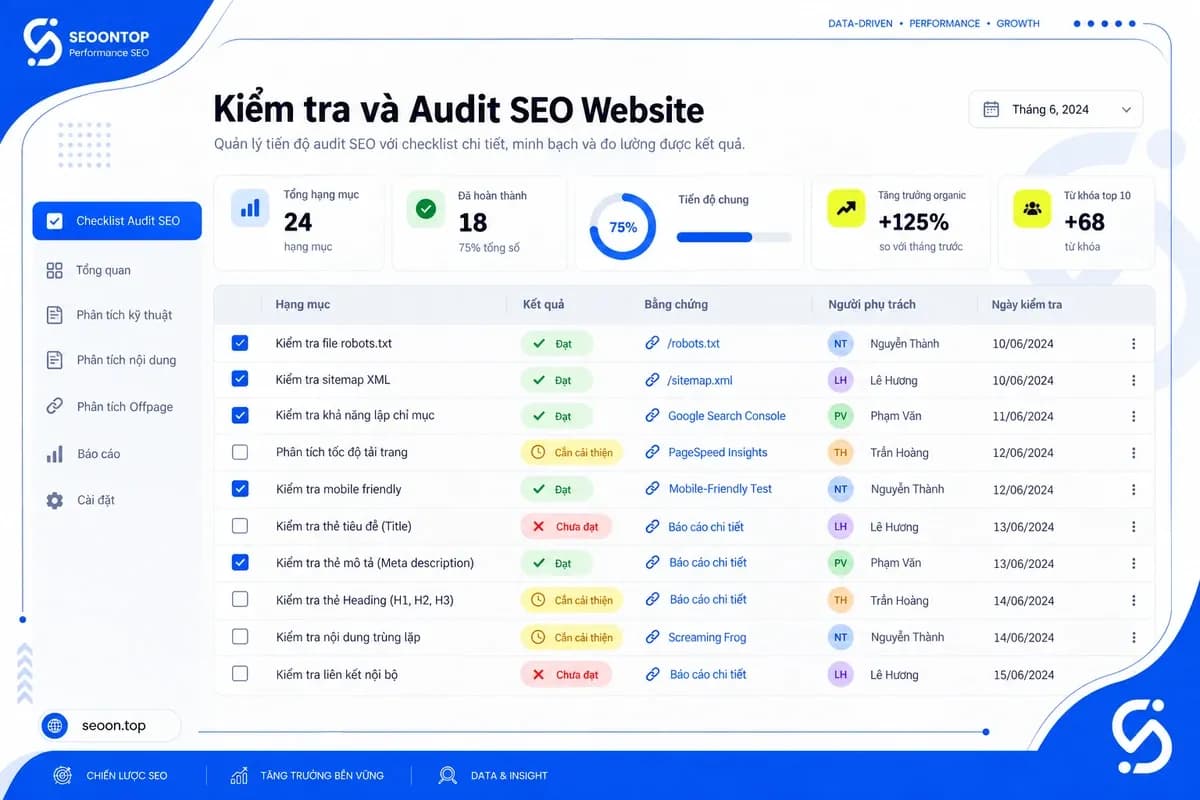Click the PV avatar in the lập chỉ mục row
The height and width of the screenshot is (800, 1200).
pos(840,416)
